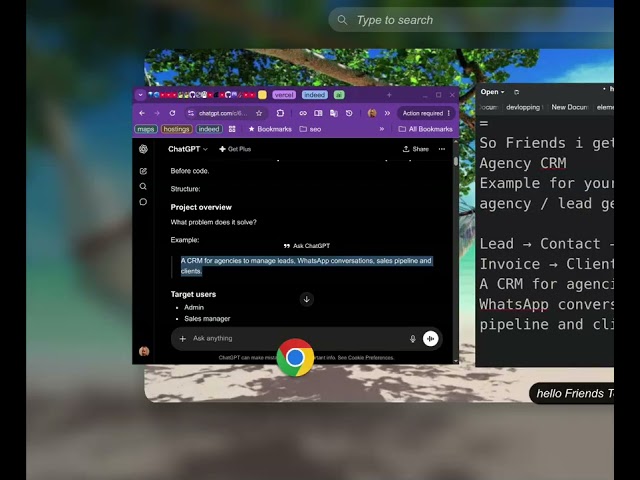Switch to the indeed tab group
The width and height of the screenshot is (640, 480).
[x=314, y=95]
